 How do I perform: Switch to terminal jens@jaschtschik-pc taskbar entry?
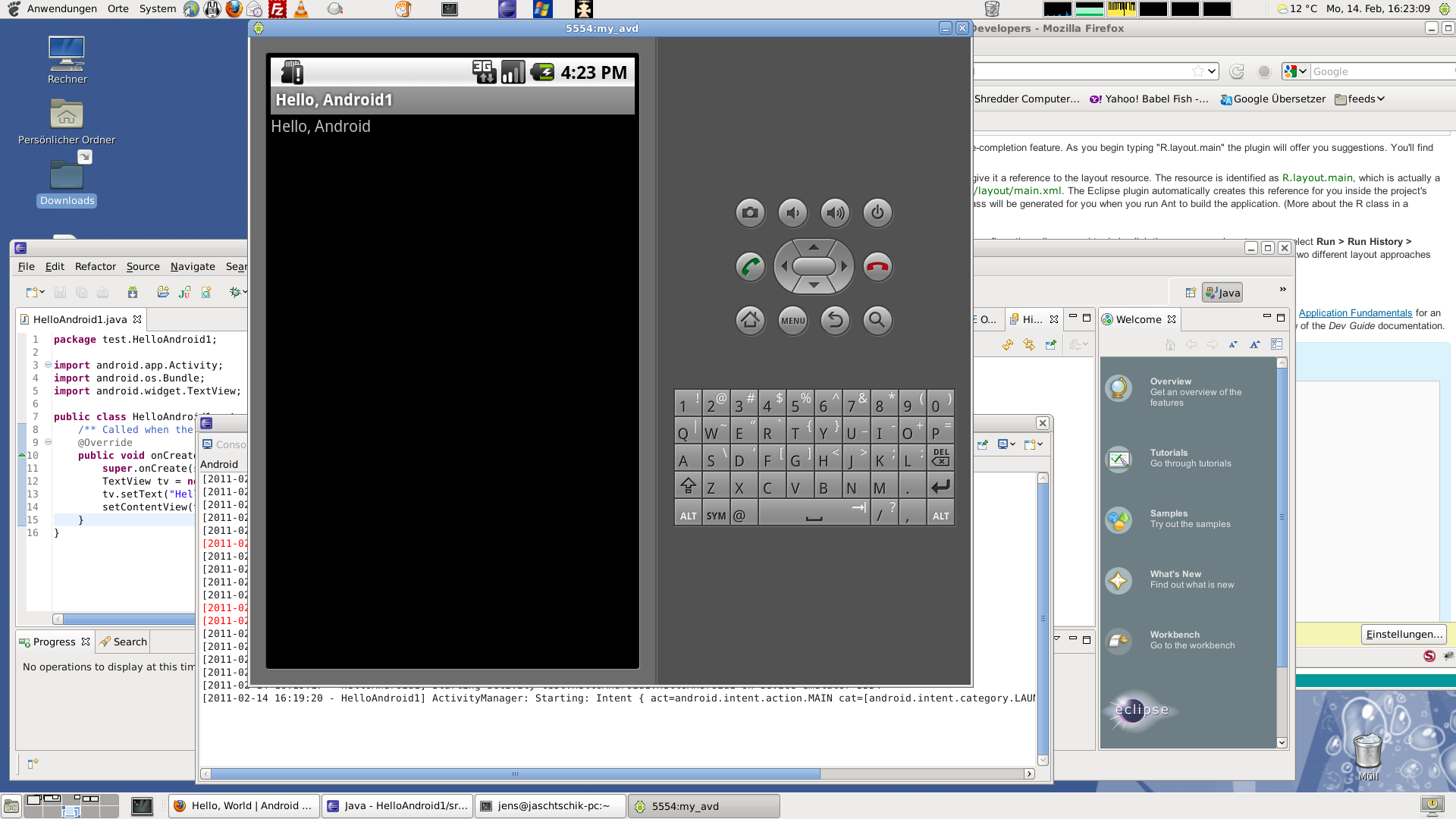pyautogui.click(x=551, y=806)
